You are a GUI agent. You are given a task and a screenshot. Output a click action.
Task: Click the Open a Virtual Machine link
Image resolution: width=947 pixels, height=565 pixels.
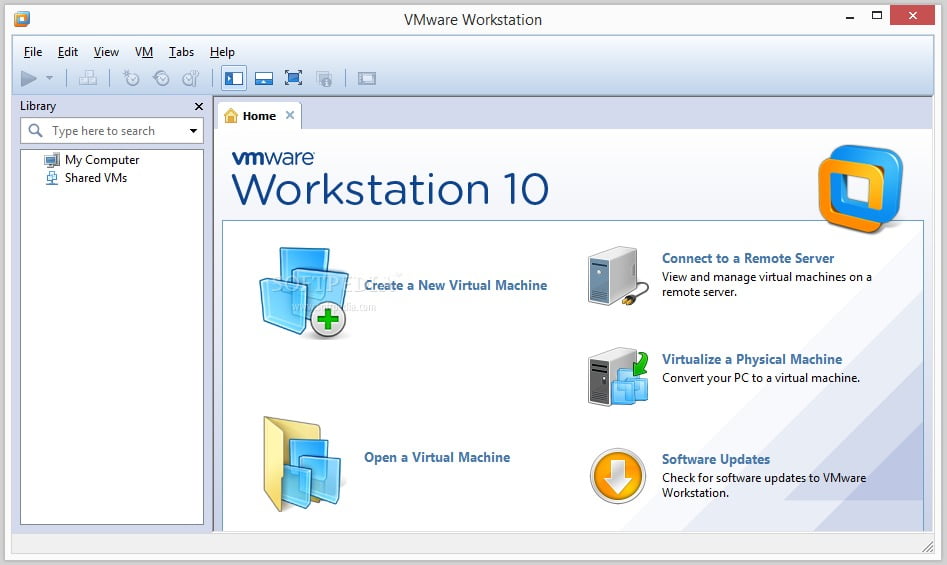[x=437, y=458]
